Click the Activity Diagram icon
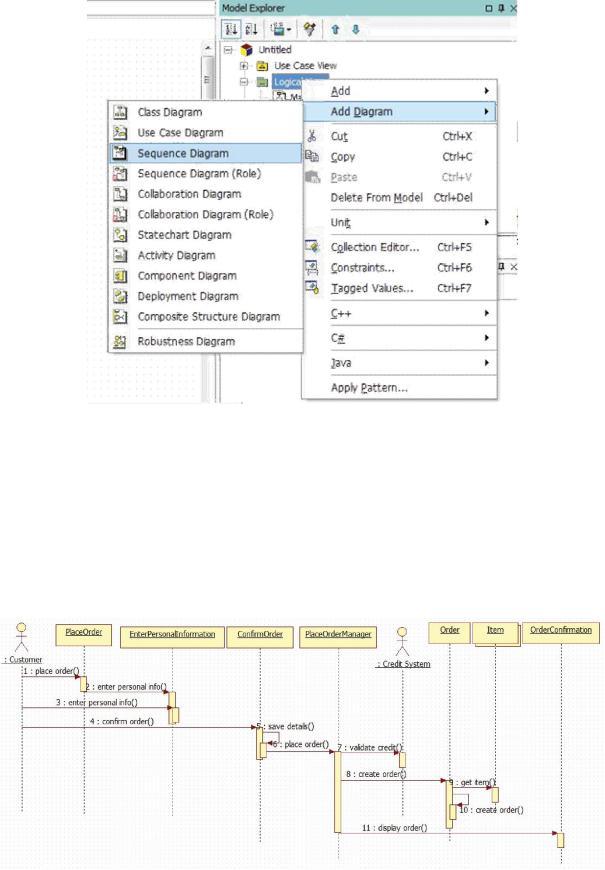Viewport: 605px width, 870px height. (120, 255)
